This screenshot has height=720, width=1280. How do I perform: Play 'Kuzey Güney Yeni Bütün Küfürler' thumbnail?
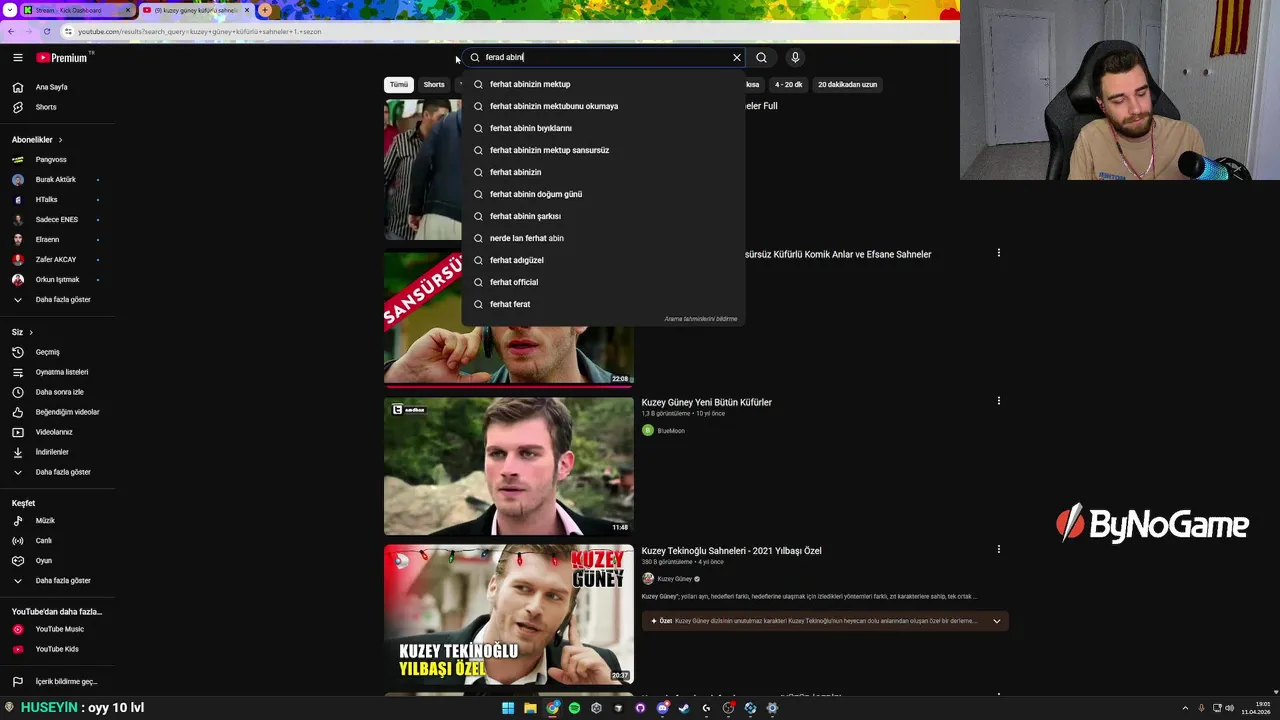click(x=508, y=466)
